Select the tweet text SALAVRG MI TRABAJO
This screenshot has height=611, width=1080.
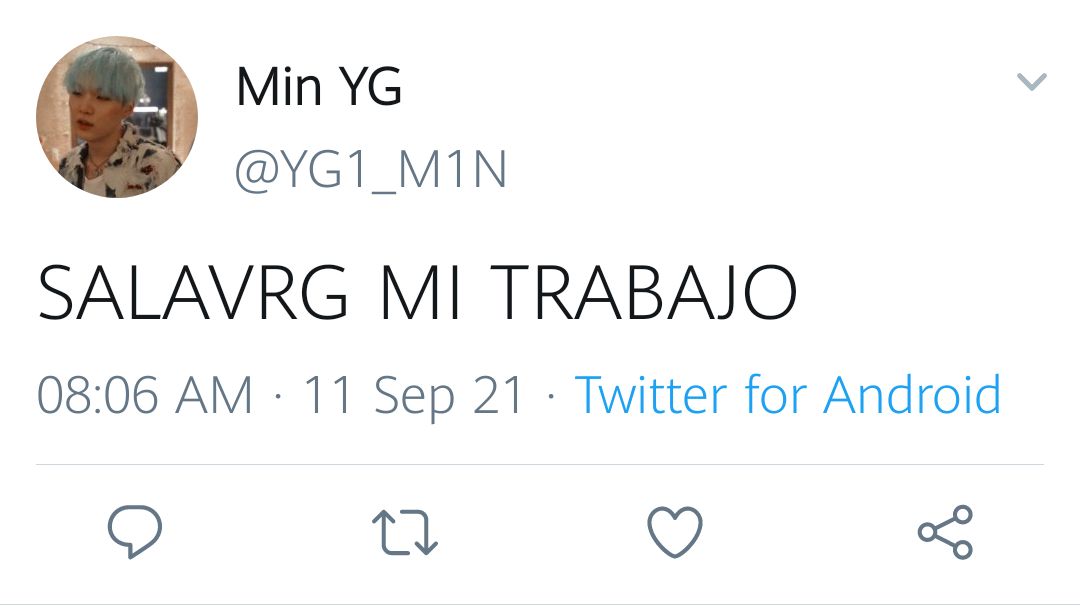417,293
